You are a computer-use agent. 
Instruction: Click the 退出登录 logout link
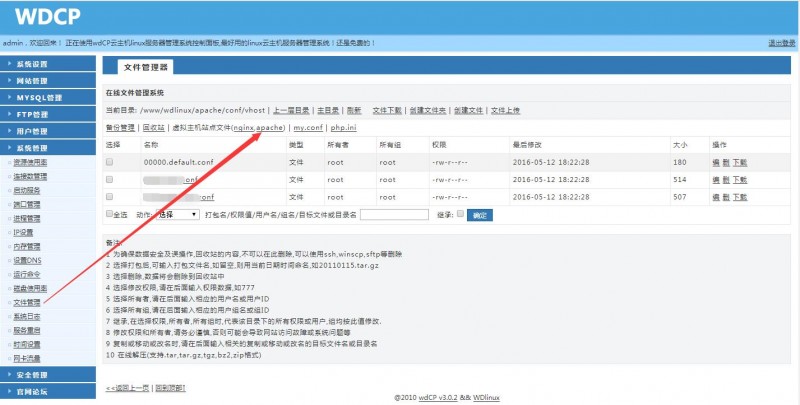(781, 43)
